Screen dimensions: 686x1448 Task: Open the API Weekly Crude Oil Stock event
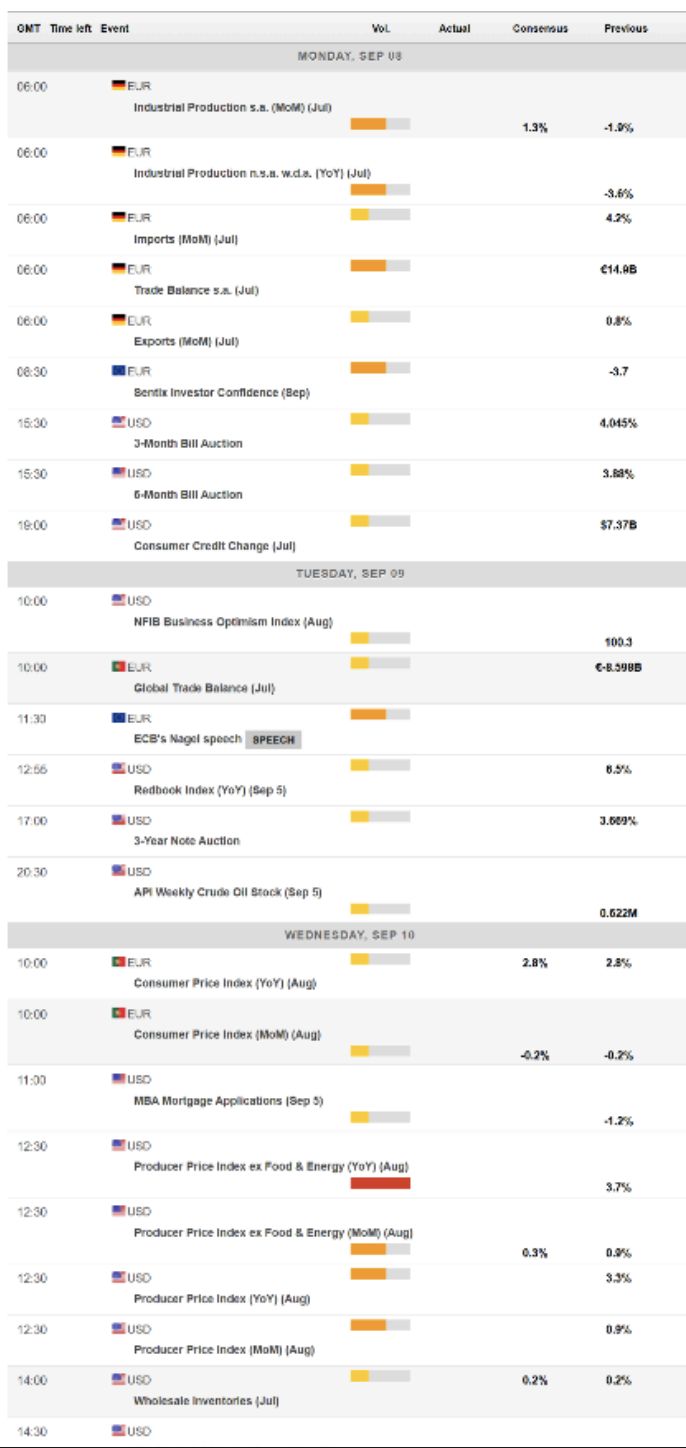[x=228, y=892]
